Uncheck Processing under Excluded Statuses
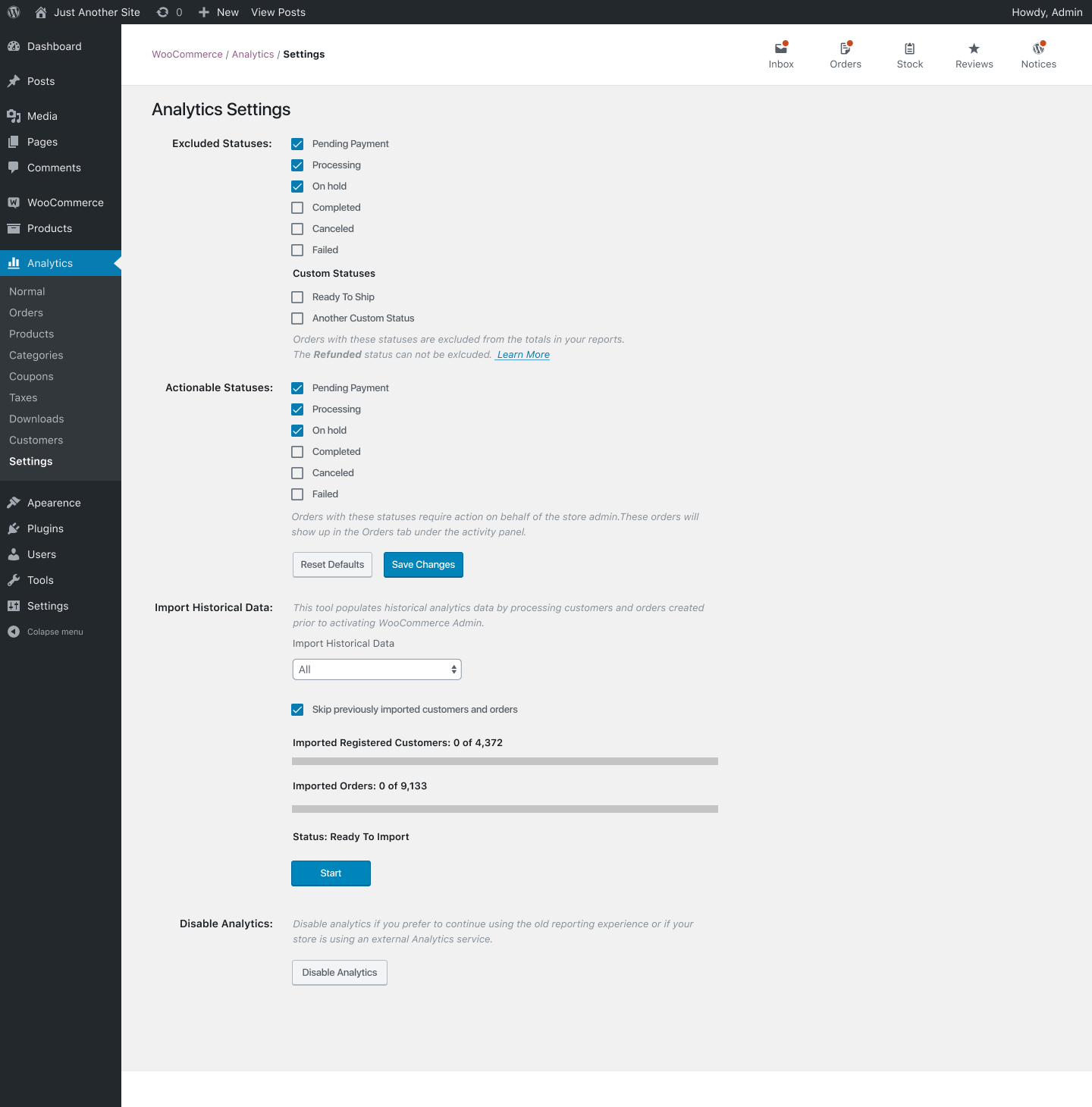Screen dimensions: 1092x1107 [297, 165]
